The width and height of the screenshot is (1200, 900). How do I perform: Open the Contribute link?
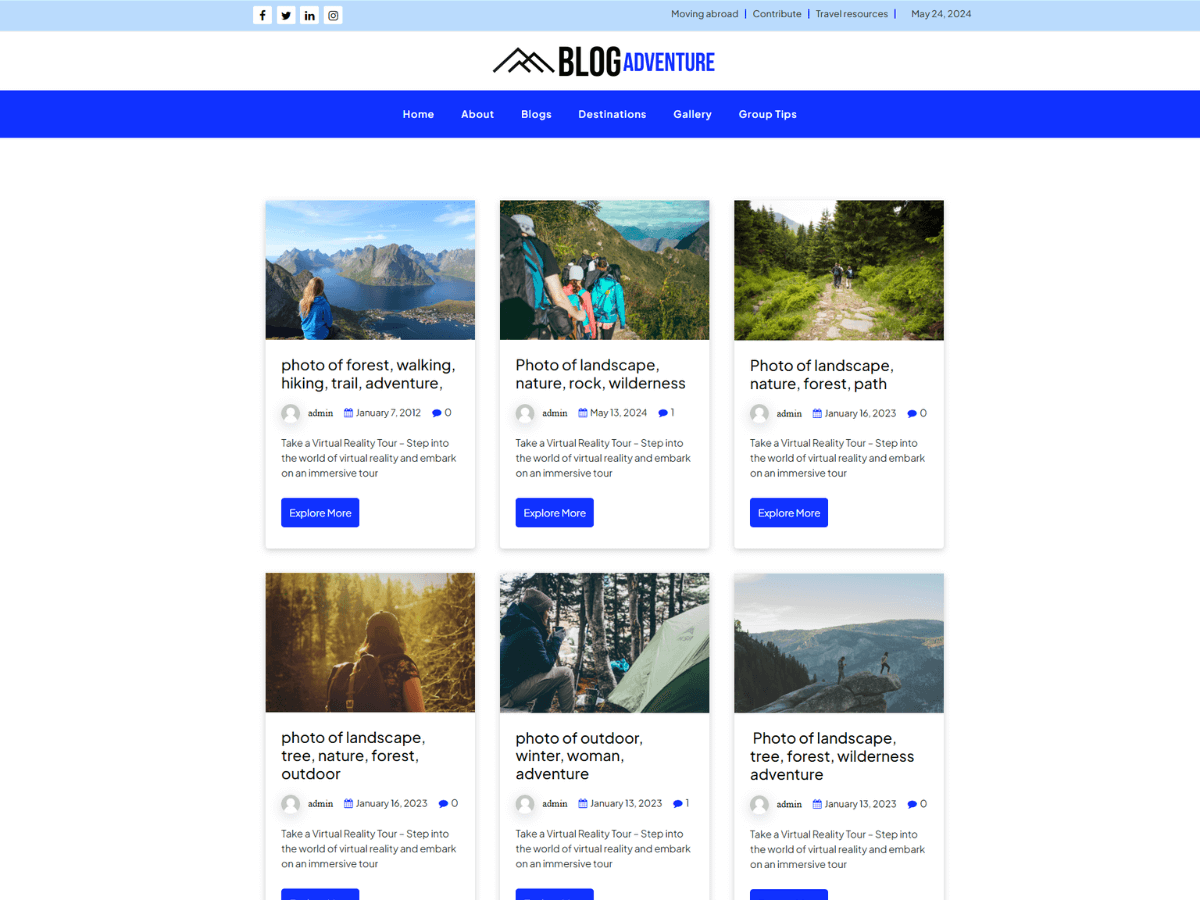777,14
